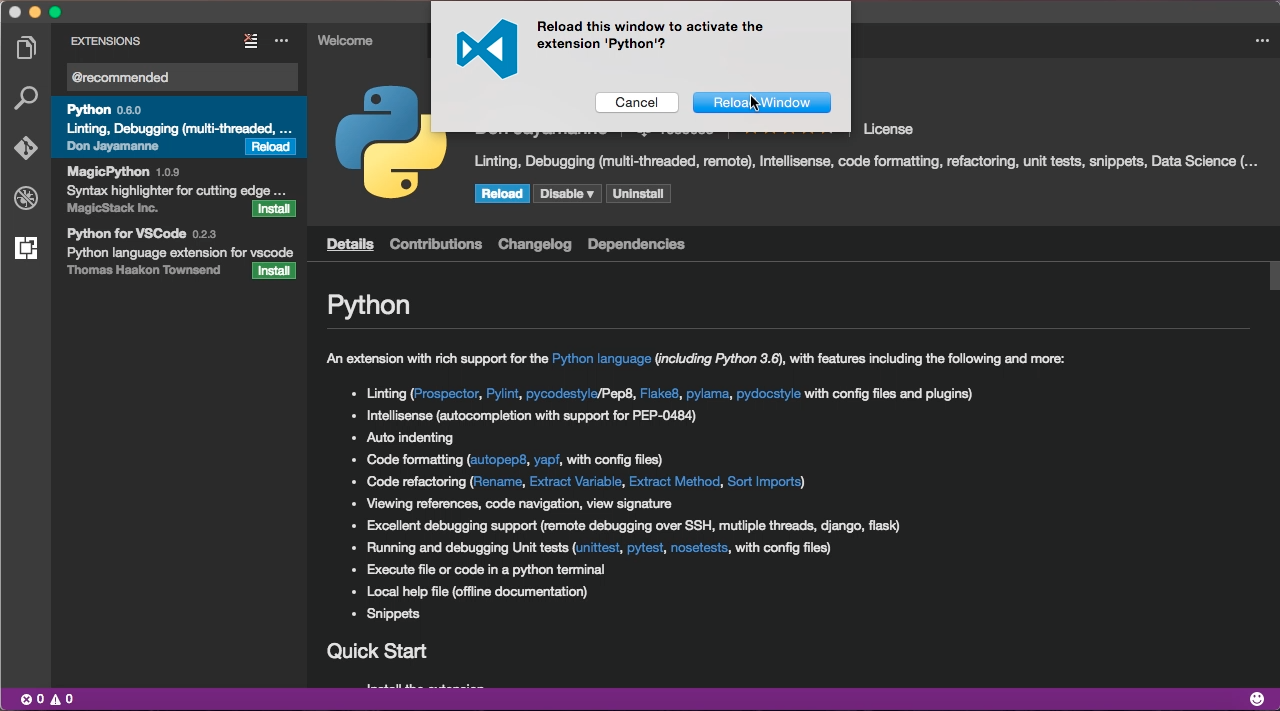Open the unittest link
Screen dimensions: 1280x711
point(597,548)
